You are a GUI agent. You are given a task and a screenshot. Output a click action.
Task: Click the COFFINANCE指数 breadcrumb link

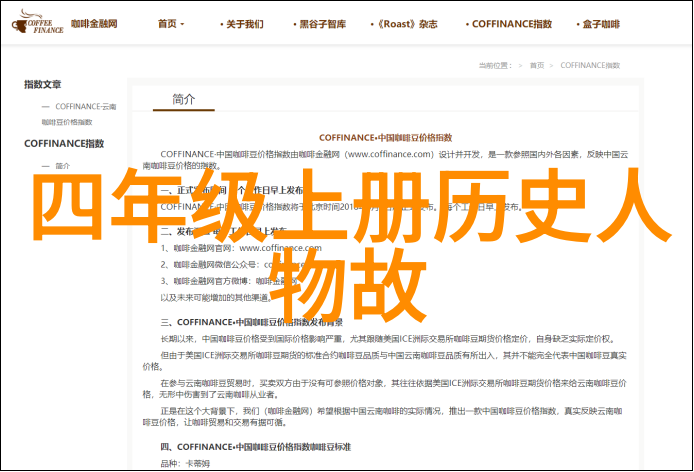point(590,66)
